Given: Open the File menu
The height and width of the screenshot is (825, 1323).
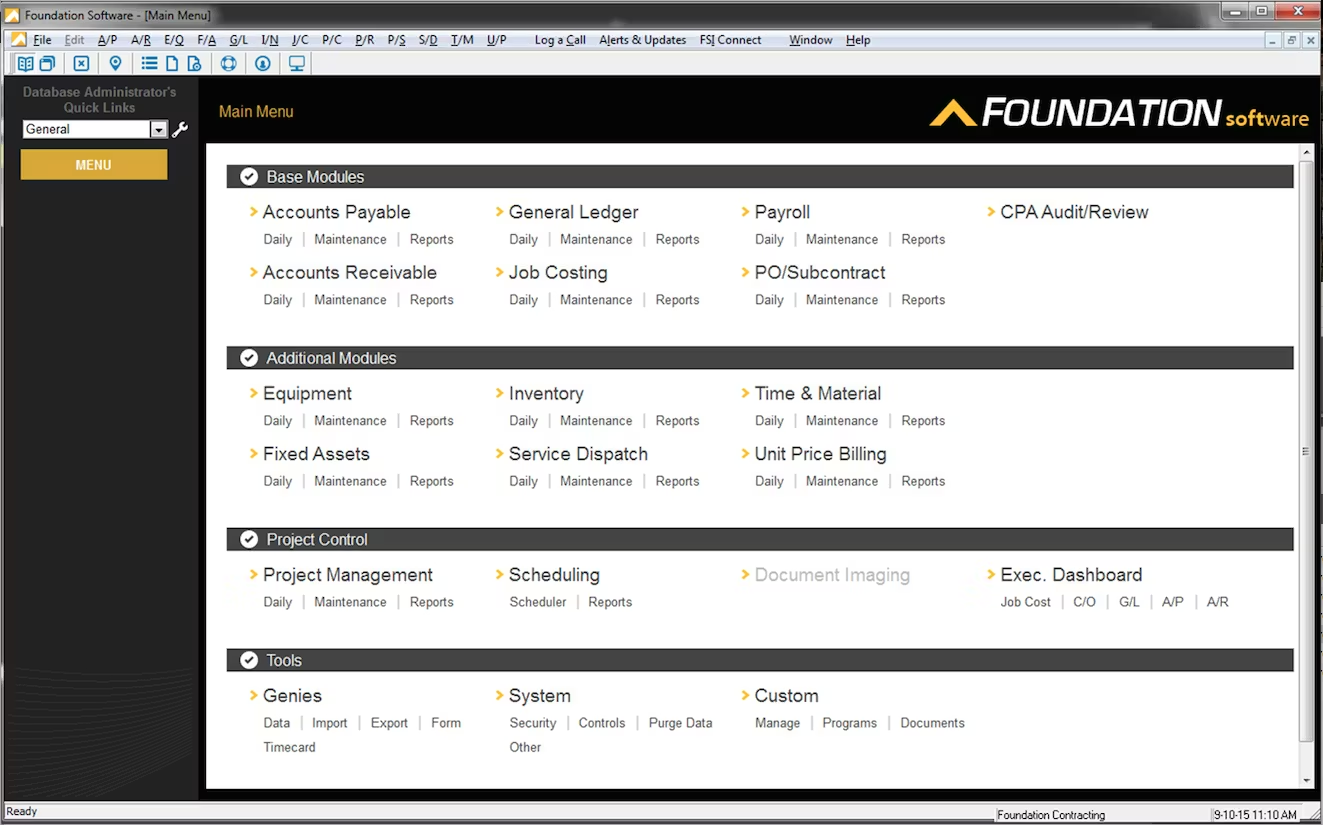Looking at the screenshot, I should coord(42,40).
